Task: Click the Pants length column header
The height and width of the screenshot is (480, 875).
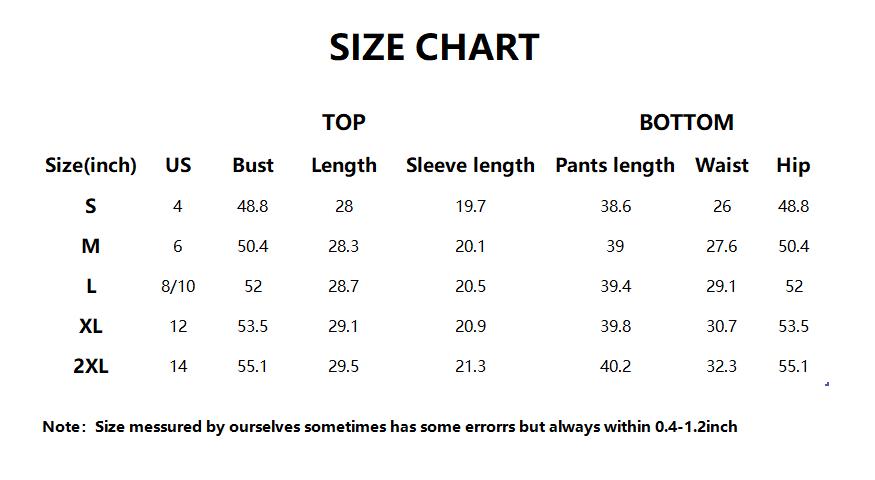Action: pos(615,166)
